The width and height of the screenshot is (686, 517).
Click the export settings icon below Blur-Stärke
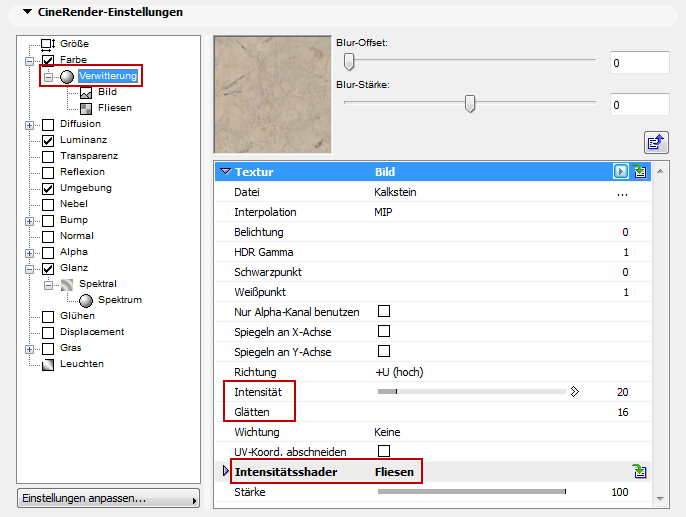tap(656, 142)
